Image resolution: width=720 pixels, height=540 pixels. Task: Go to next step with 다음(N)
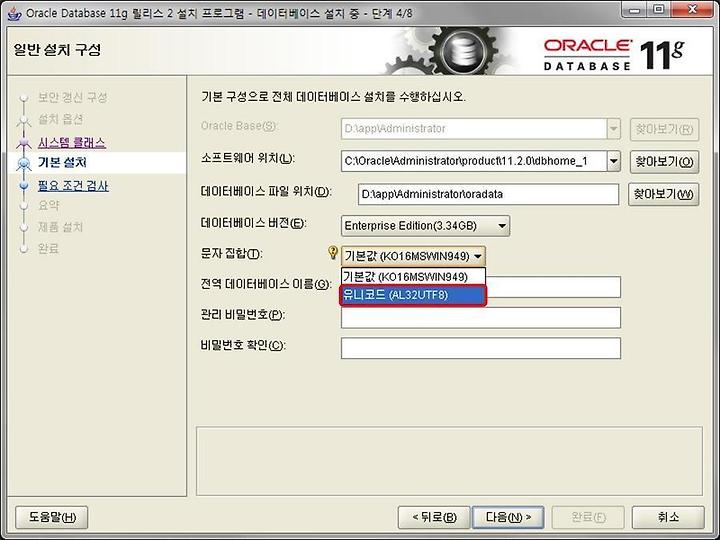click(508, 517)
